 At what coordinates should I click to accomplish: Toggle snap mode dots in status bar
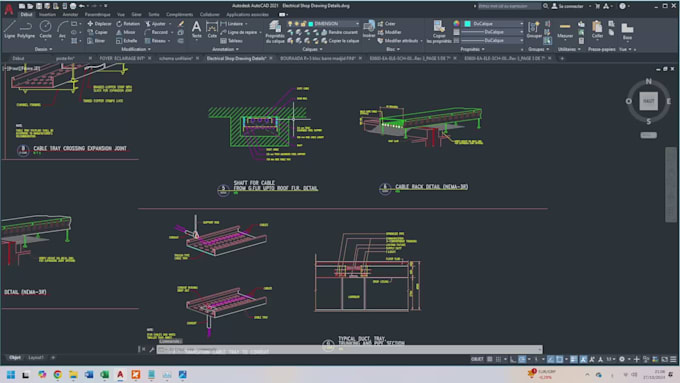498,359
